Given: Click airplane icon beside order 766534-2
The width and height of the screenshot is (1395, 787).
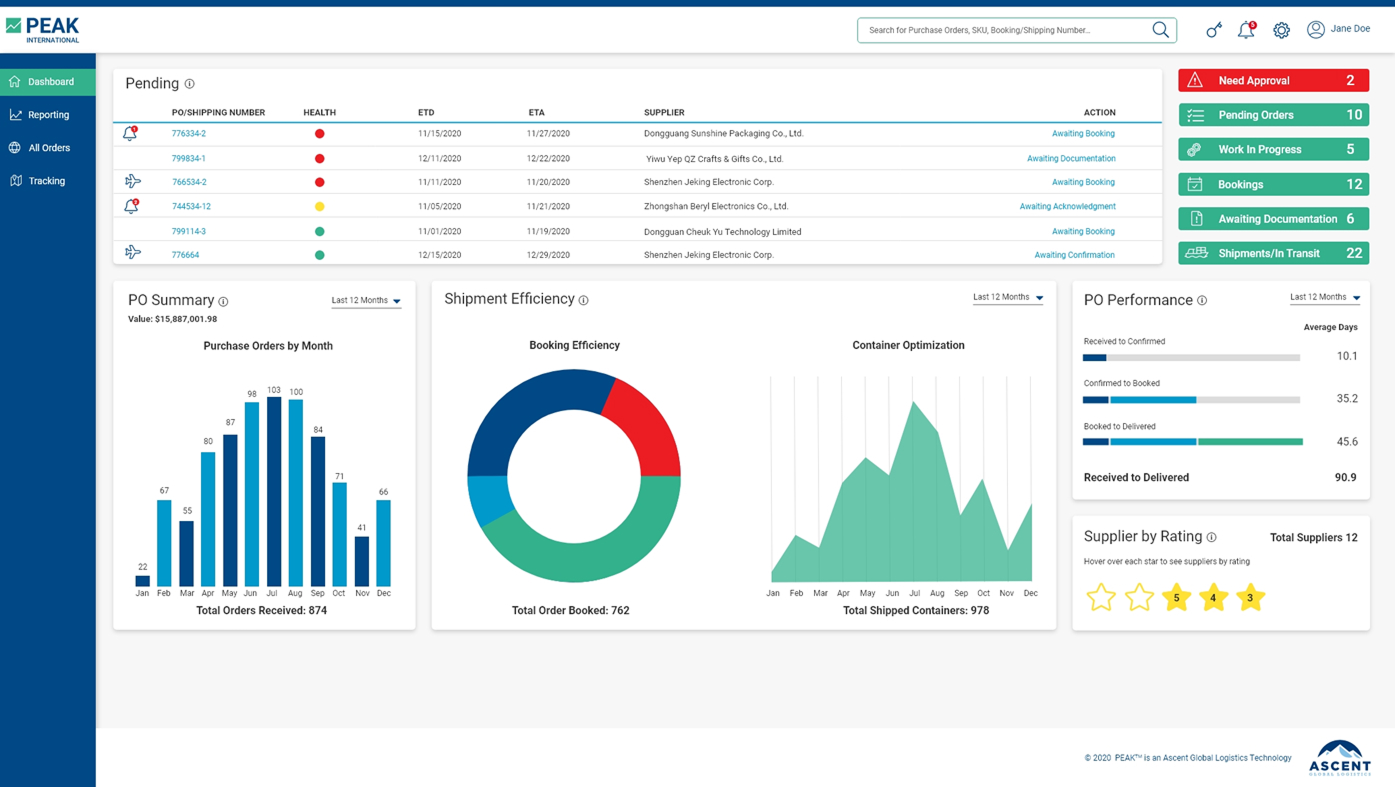Looking at the screenshot, I should [132, 182].
